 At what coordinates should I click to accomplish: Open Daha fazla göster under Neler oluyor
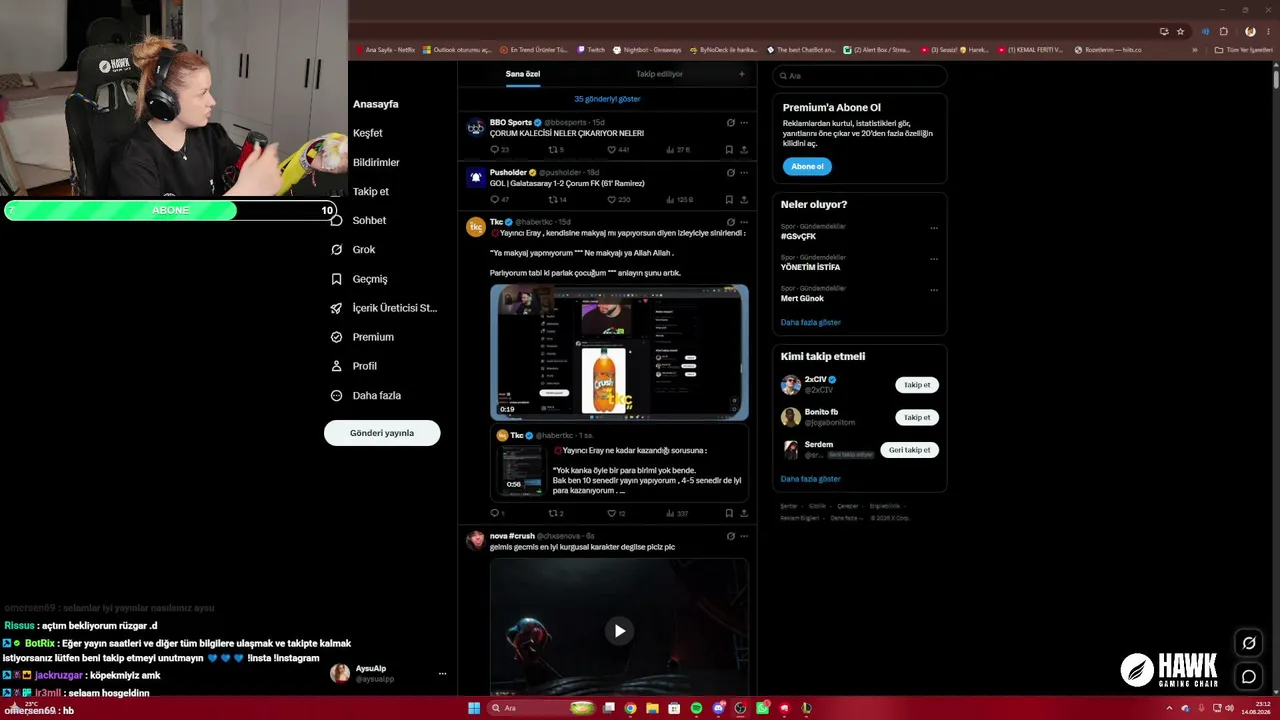811,323
